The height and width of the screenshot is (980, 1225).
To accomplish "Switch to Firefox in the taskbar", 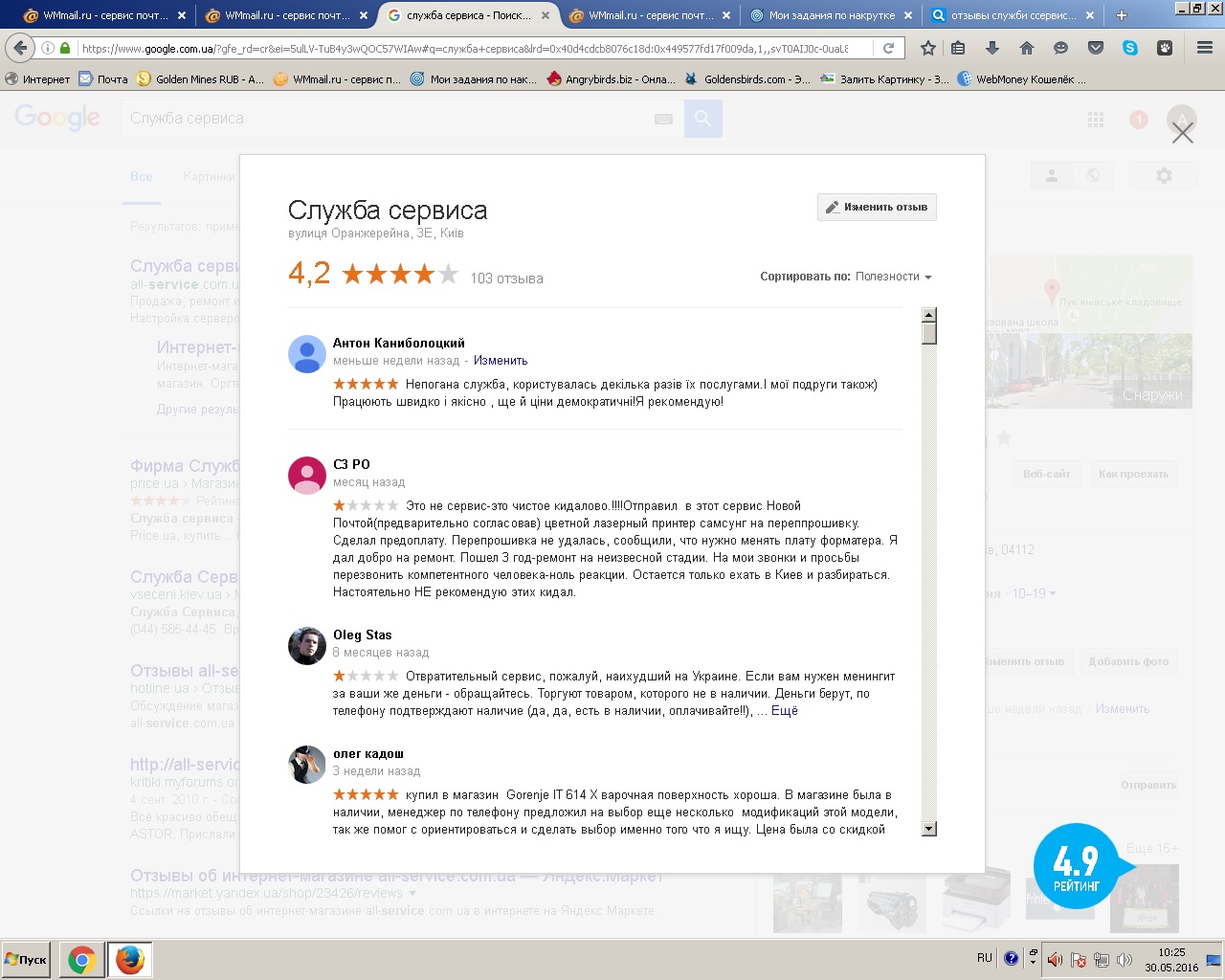I will [x=129, y=960].
